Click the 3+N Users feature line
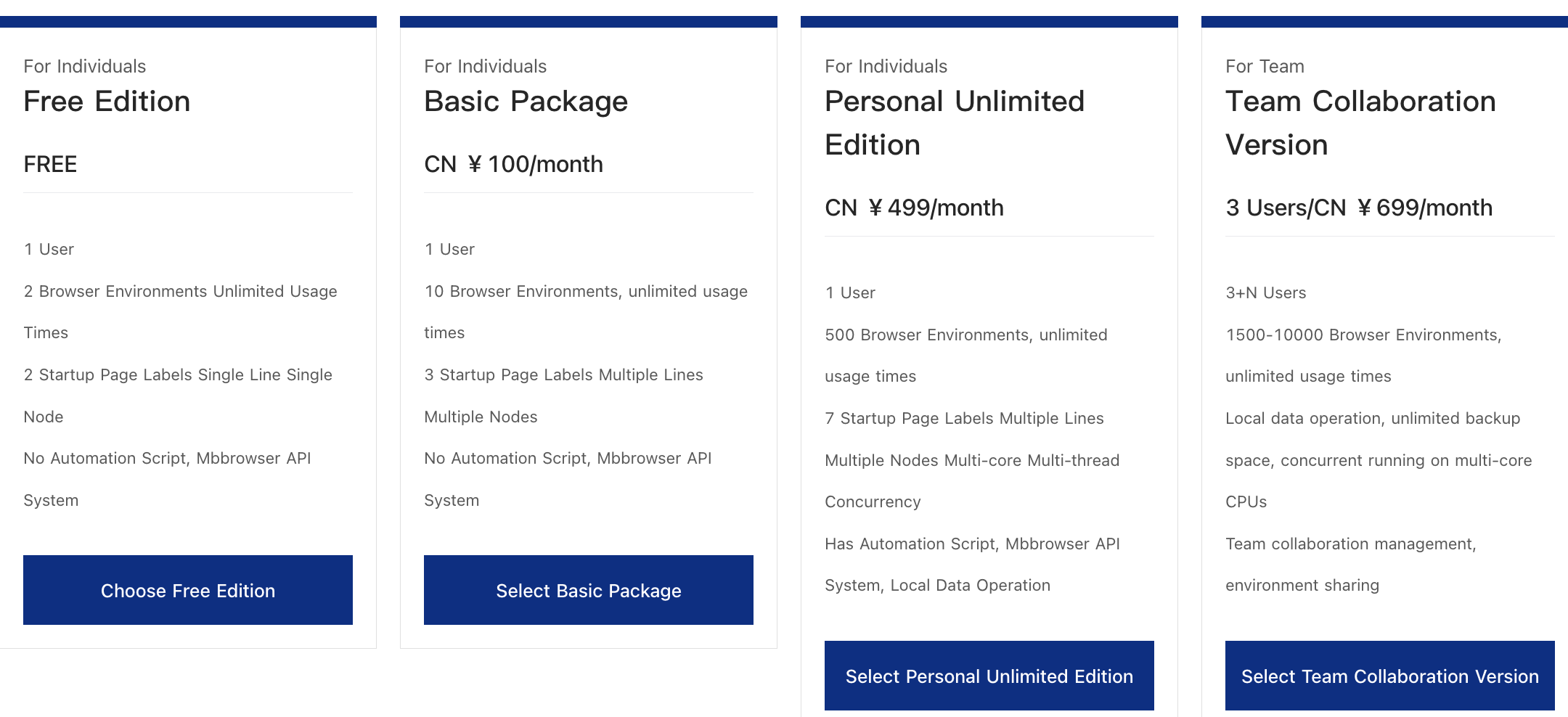Image resolution: width=1568 pixels, height=717 pixels. pos(1265,292)
